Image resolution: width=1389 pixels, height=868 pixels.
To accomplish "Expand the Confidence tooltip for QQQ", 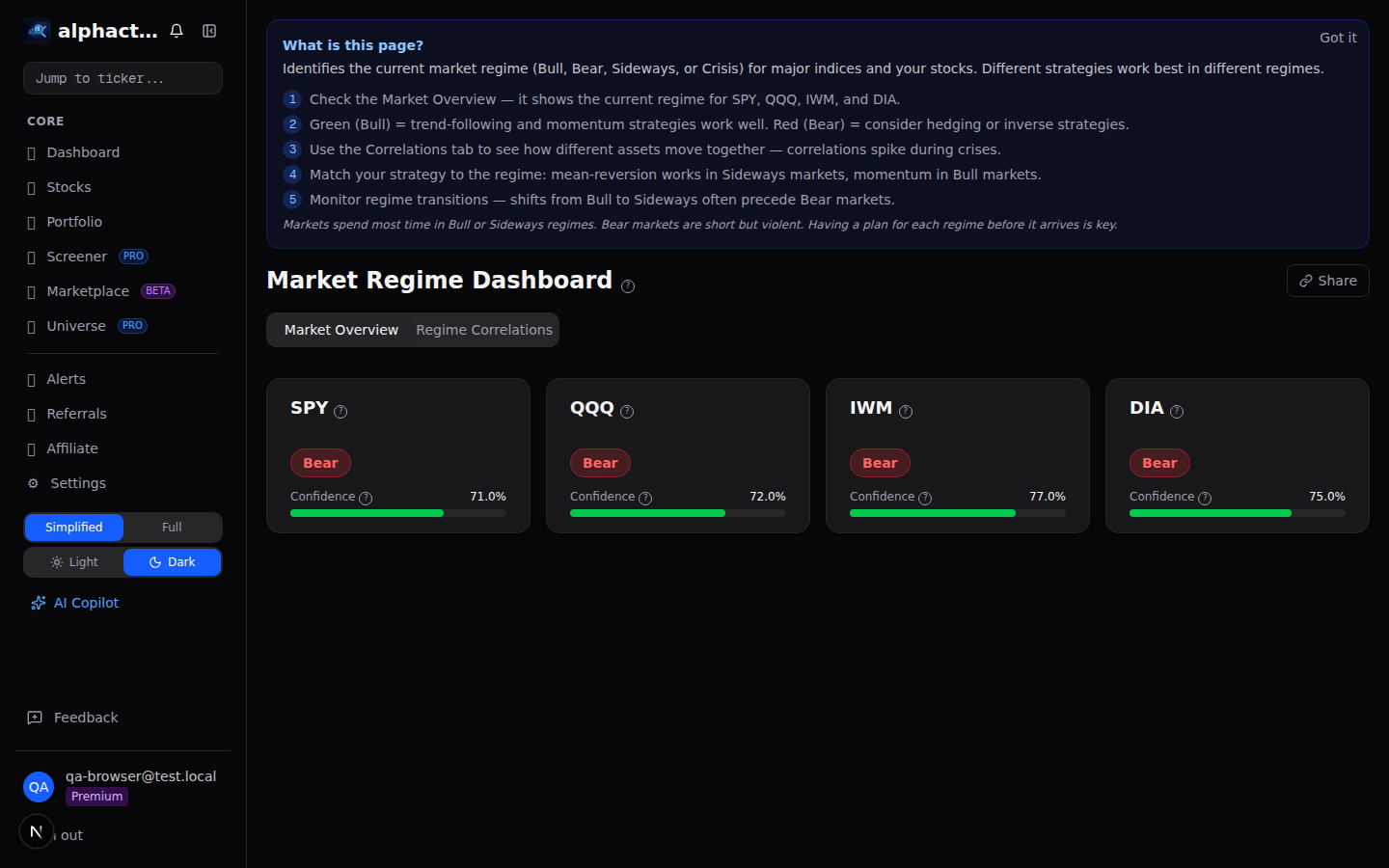I will click(x=645, y=498).
